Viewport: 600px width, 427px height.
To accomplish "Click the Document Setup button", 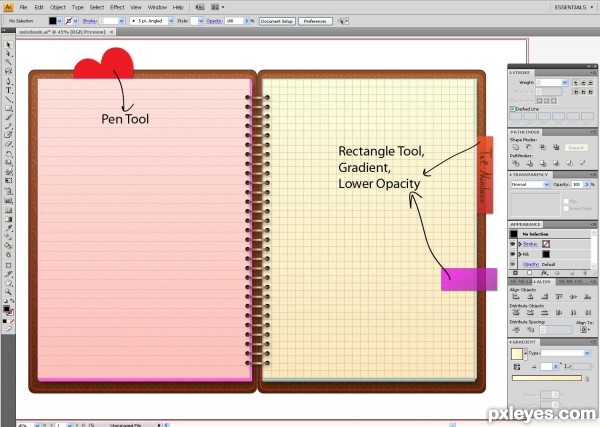I will pos(277,21).
